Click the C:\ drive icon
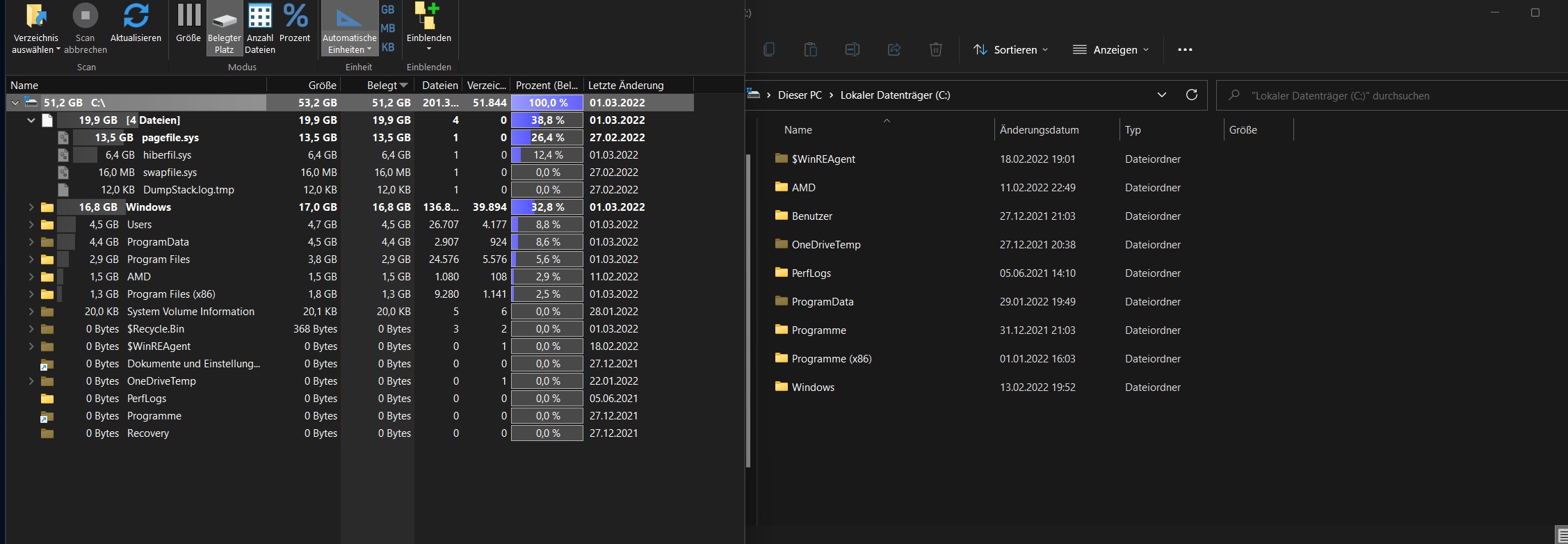1568x544 pixels. point(31,102)
